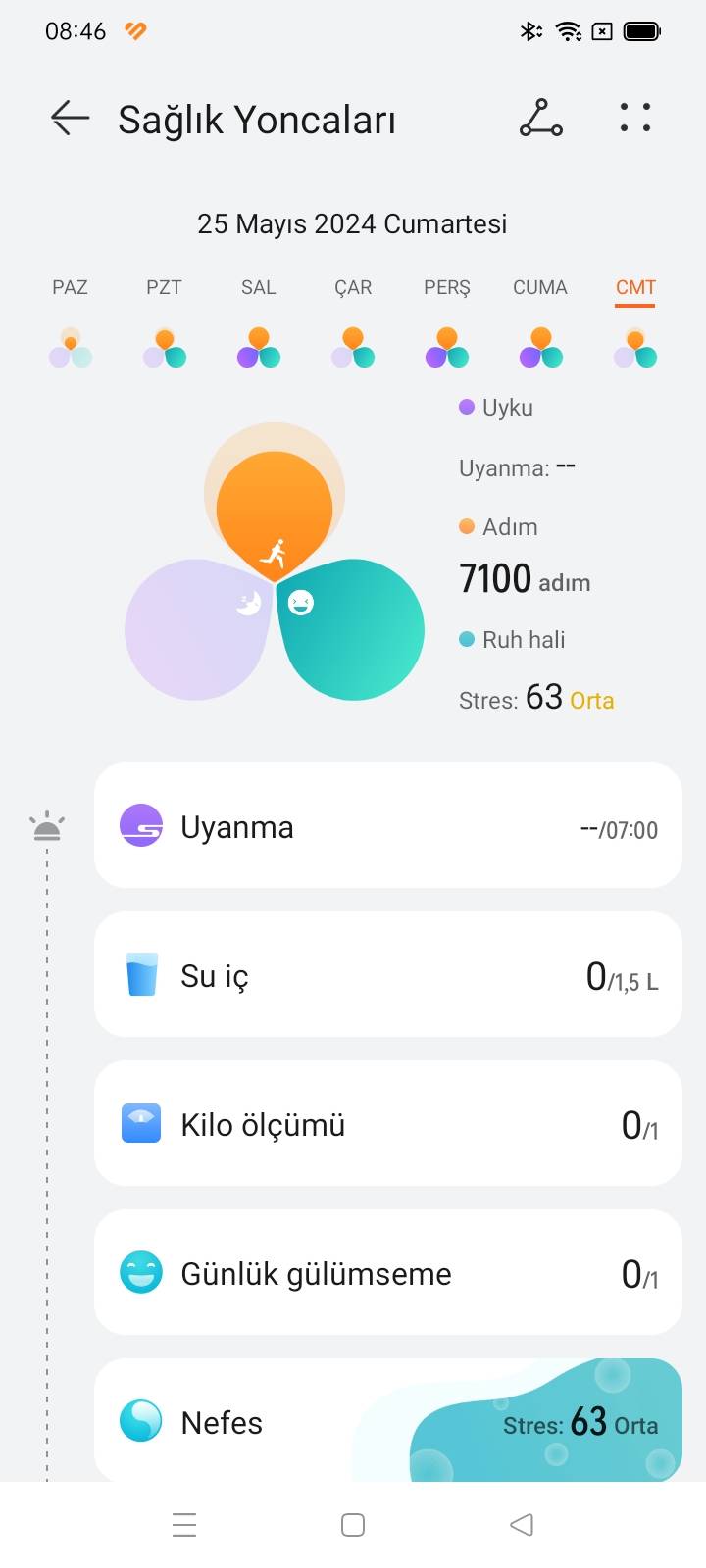The width and height of the screenshot is (706, 1568).
Task: Tap the 7100 adım step count
Action: [x=525, y=579]
